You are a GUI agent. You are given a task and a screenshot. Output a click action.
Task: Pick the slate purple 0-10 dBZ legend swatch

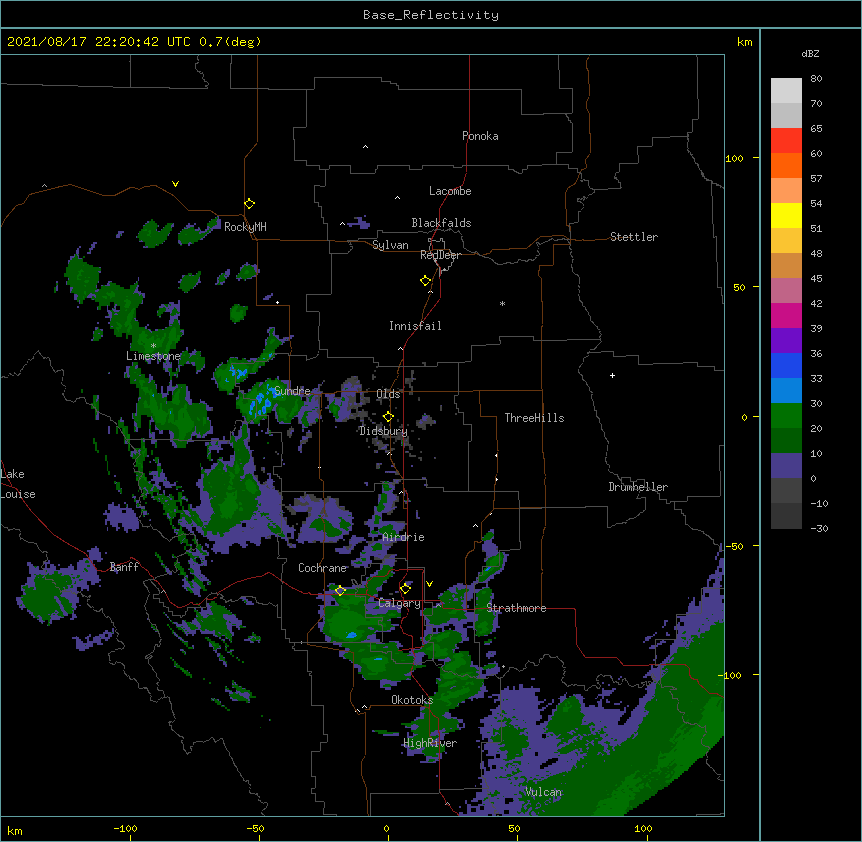point(786,466)
